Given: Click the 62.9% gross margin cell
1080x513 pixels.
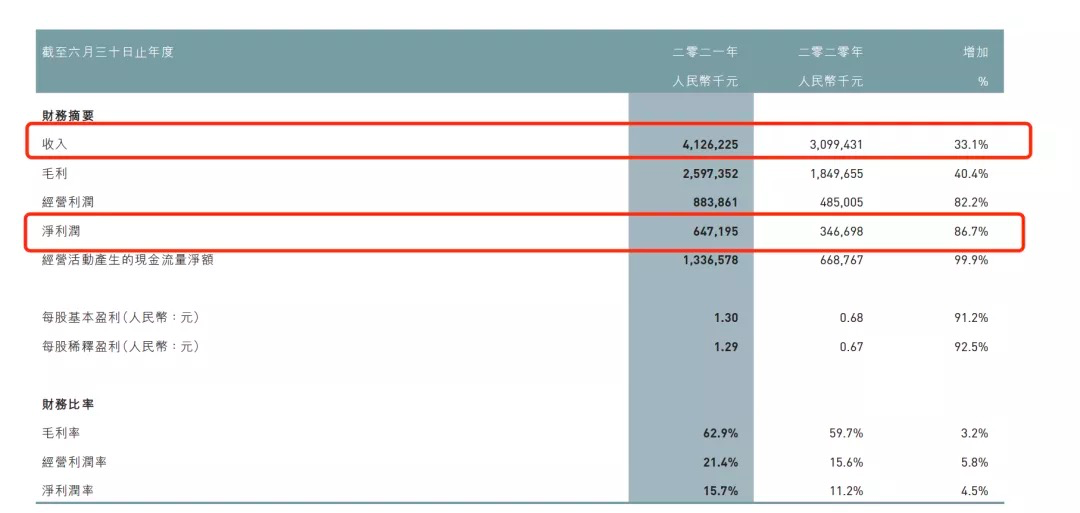Looking at the screenshot, I should point(720,433).
